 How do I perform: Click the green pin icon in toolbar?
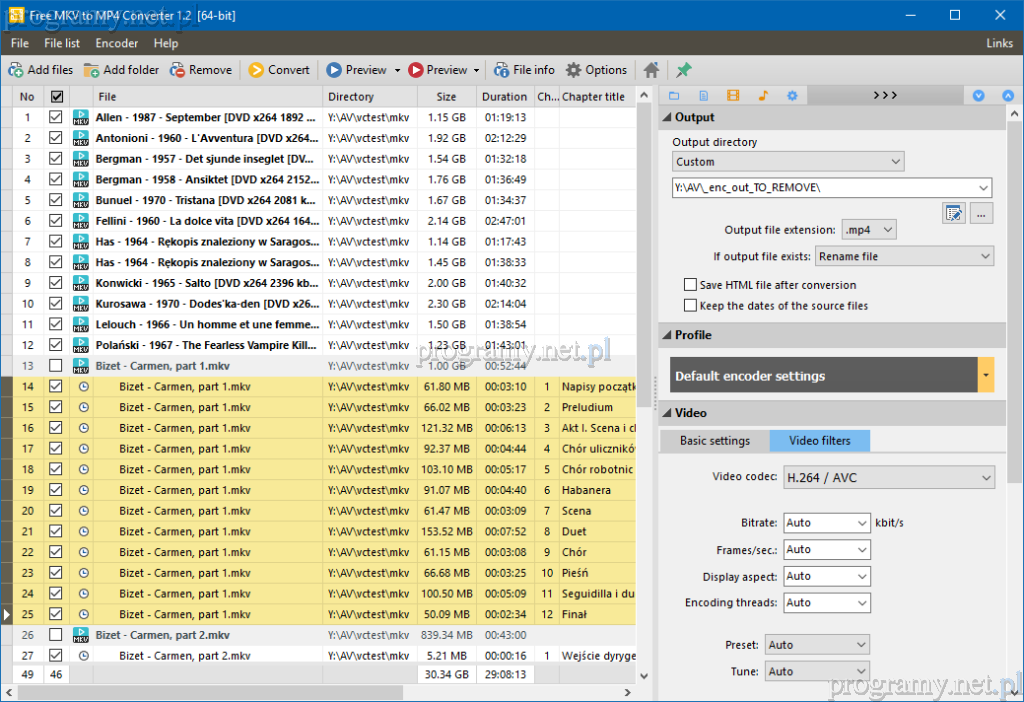click(684, 70)
